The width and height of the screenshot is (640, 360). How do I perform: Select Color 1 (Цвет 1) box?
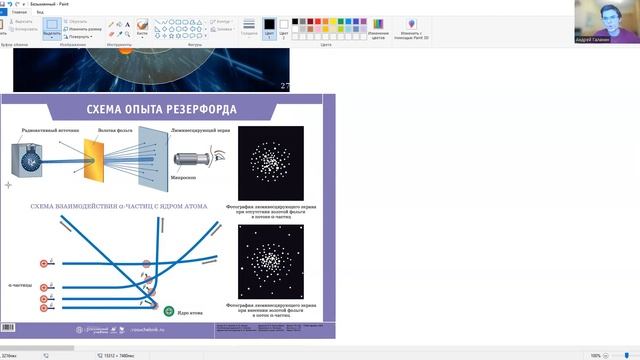pyautogui.click(x=269, y=29)
